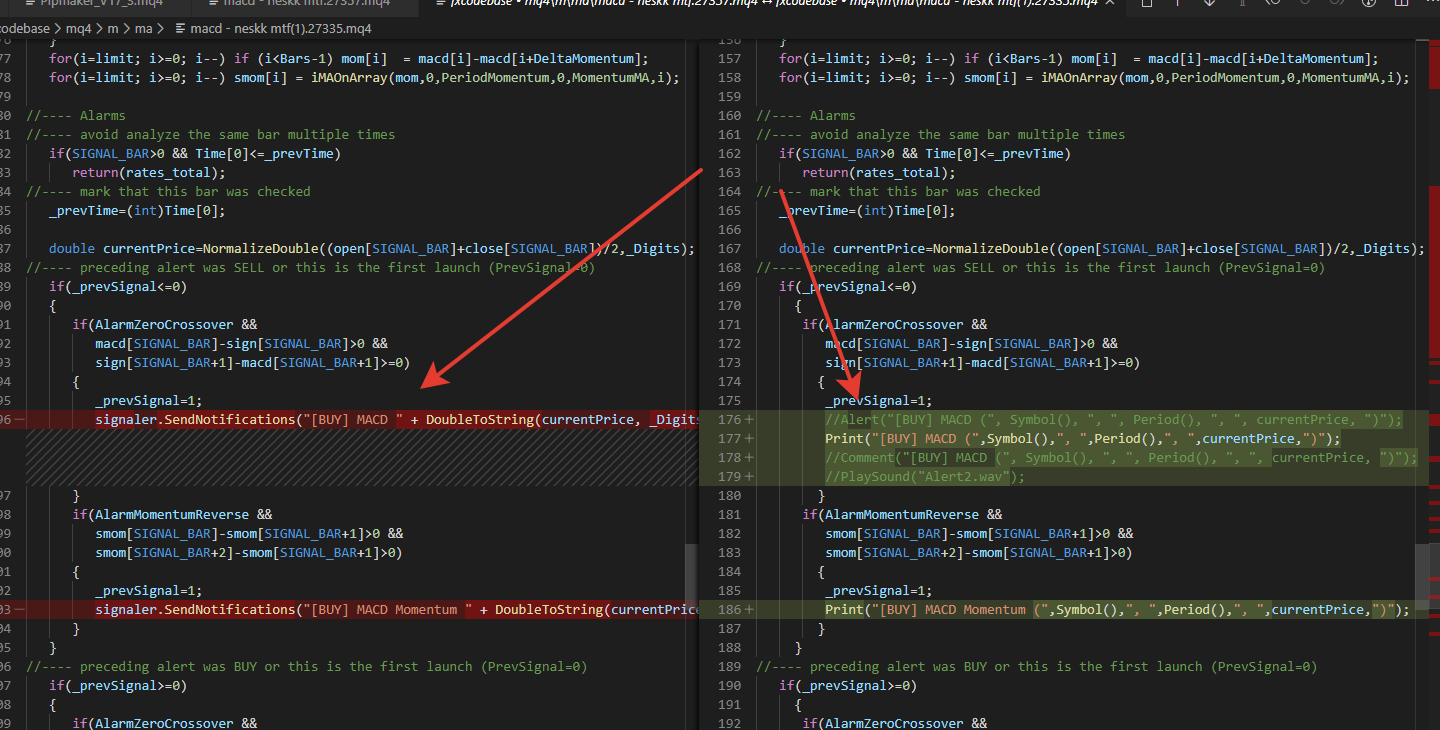This screenshot has width=1440, height=730.
Task: Click the plus marker on line 178
Action: click(x=749, y=458)
